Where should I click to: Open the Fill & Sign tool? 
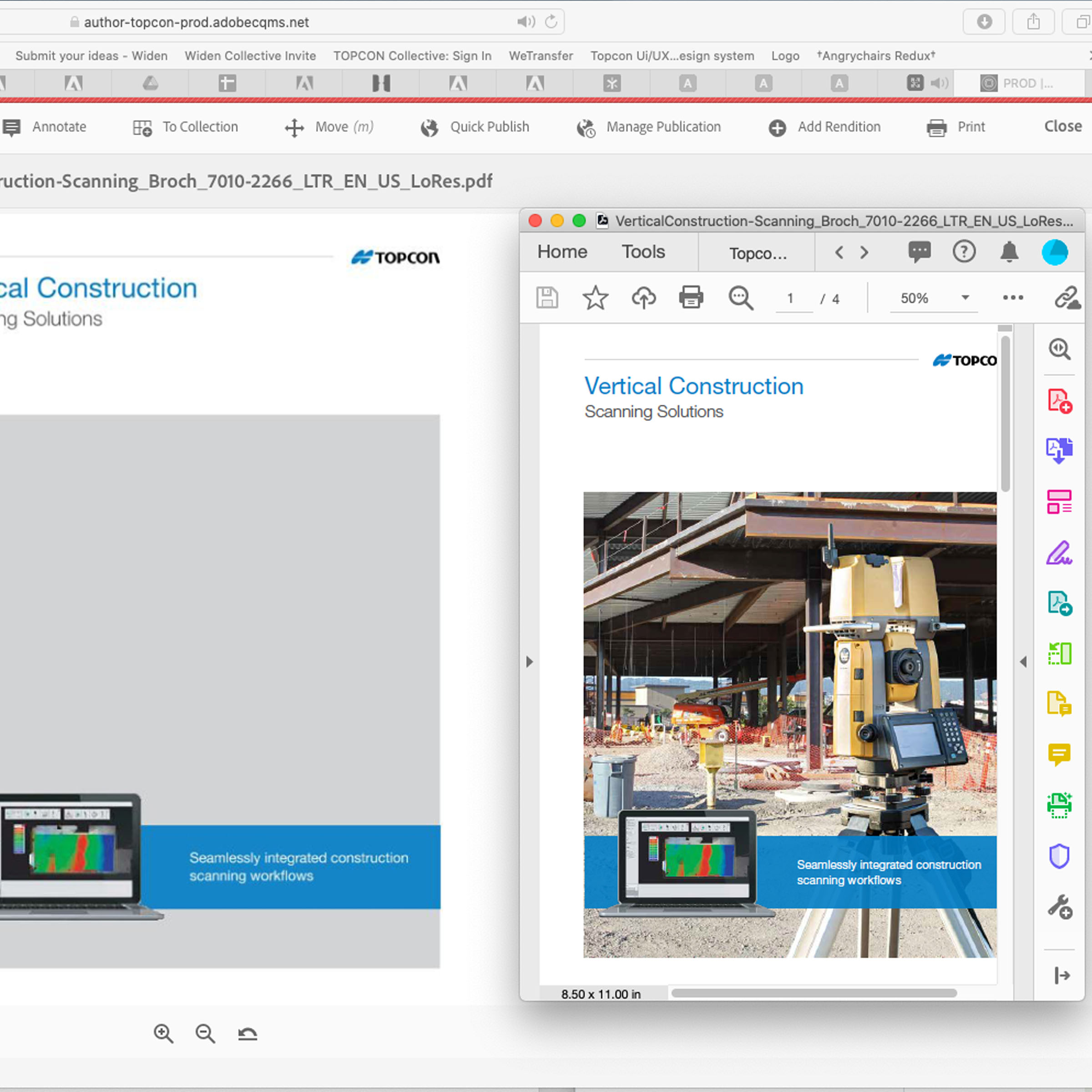coord(1059,553)
